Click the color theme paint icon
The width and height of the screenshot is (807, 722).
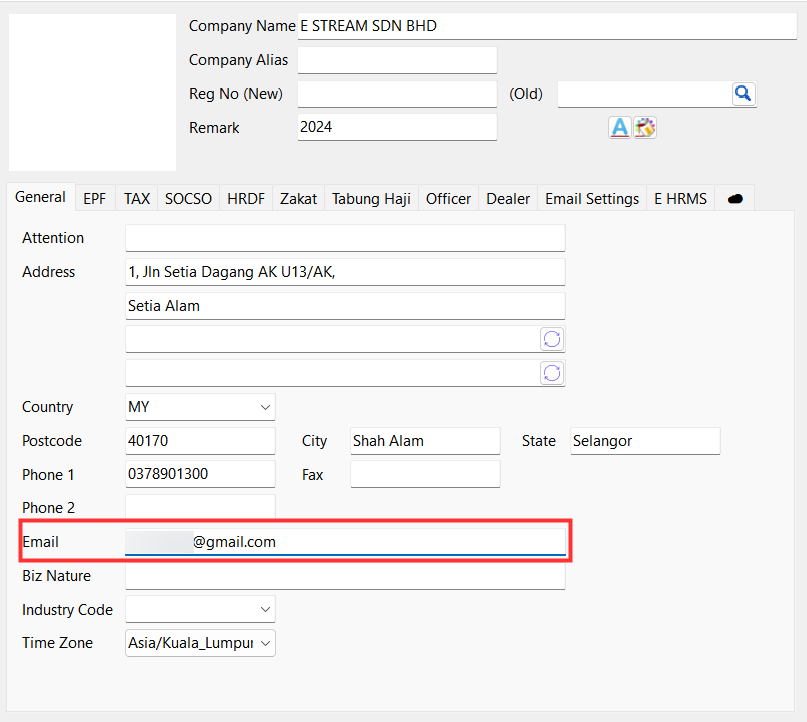[x=644, y=127]
